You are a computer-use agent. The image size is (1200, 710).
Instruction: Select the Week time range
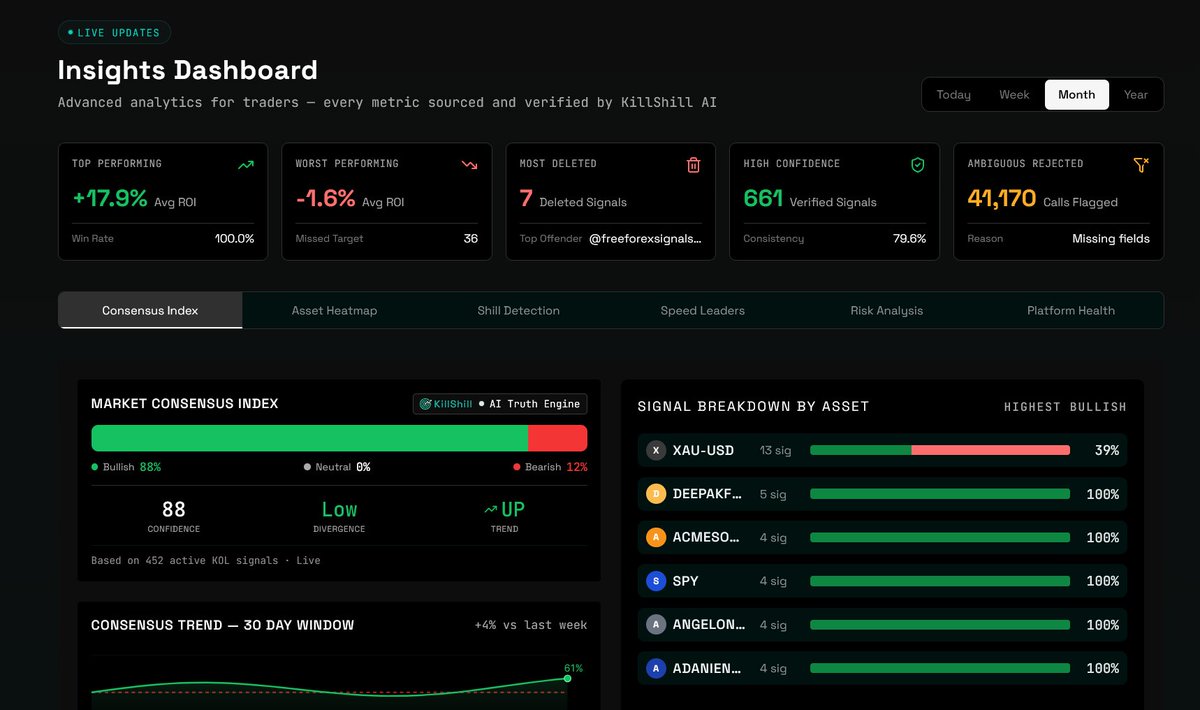1014,94
